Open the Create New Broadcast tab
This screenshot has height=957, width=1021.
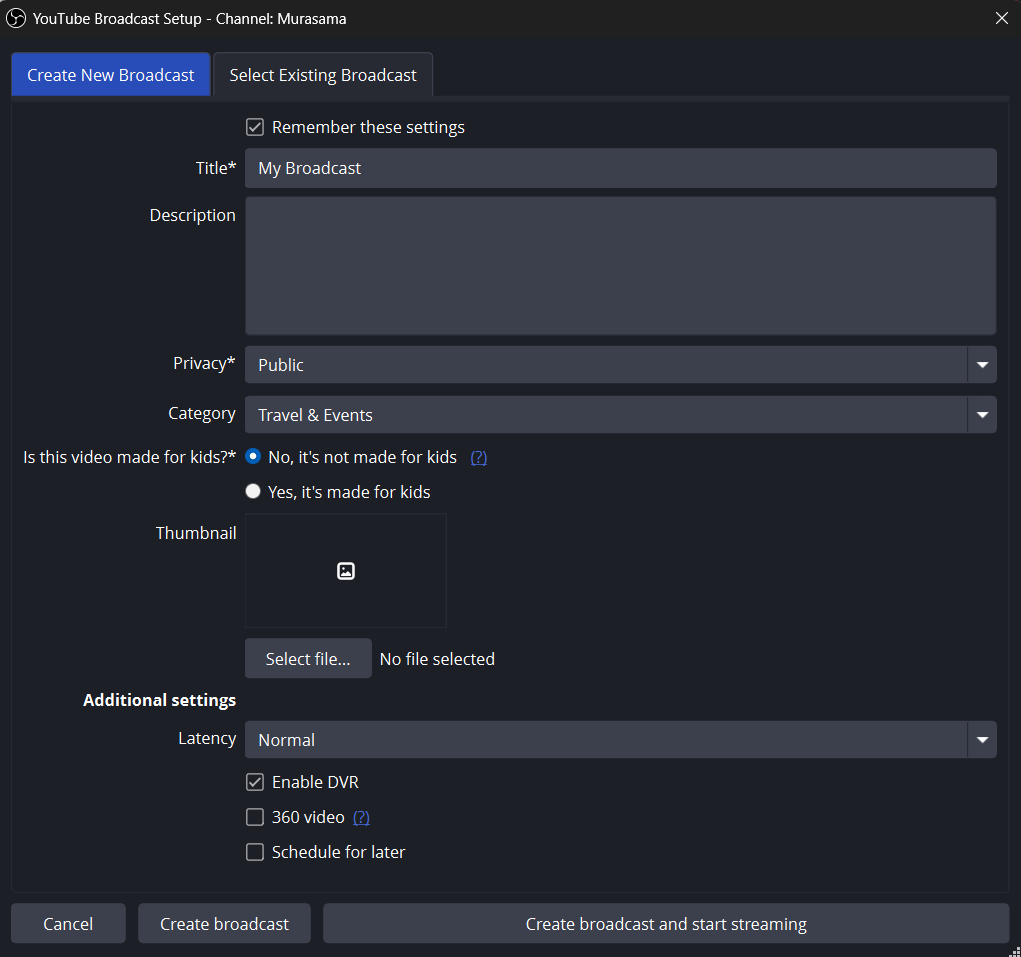click(111, 75)
